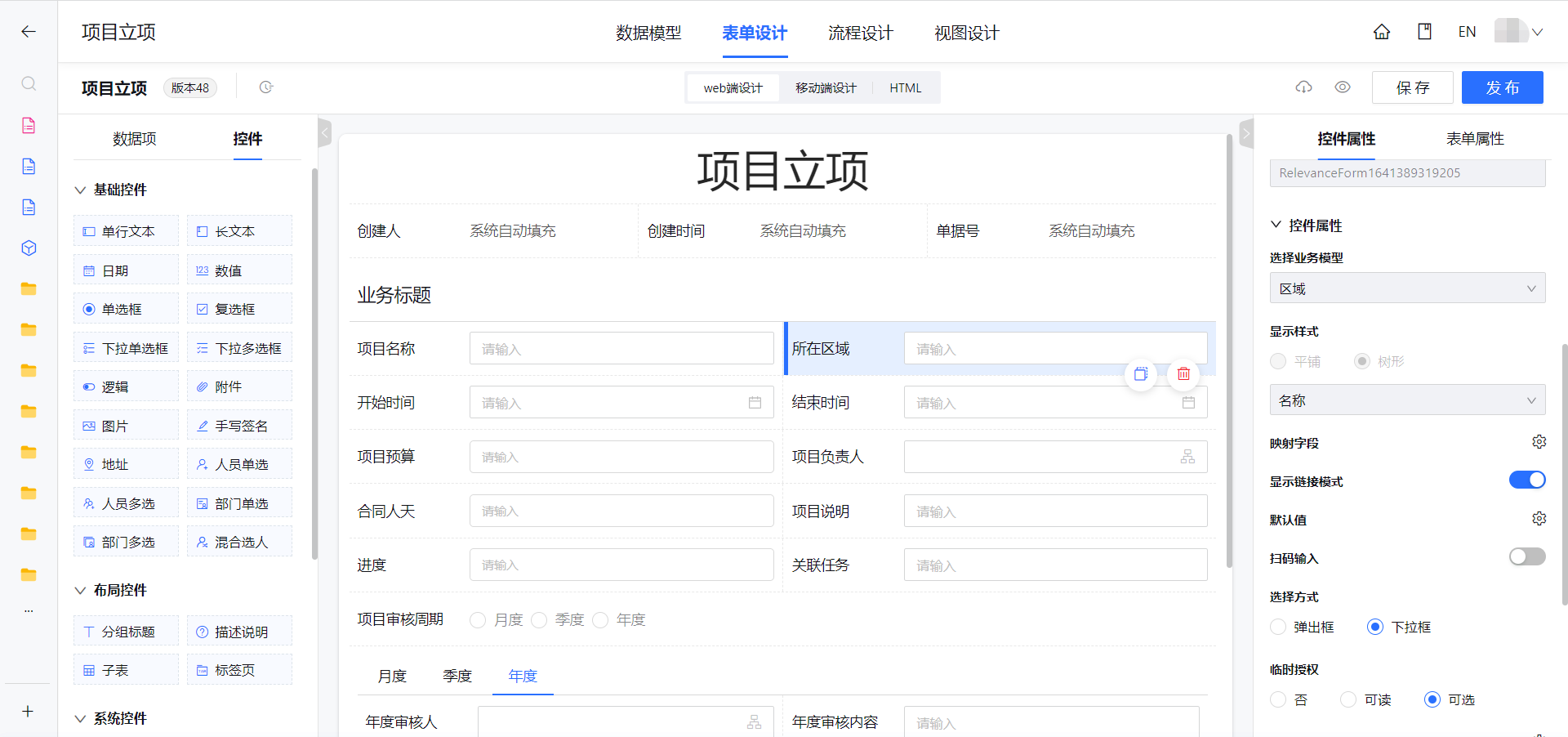Open the 选择业务模型 dropdown showing 区域
Image resolution: width=1568 pixels, height=737 pixels.
(1407, 288)
